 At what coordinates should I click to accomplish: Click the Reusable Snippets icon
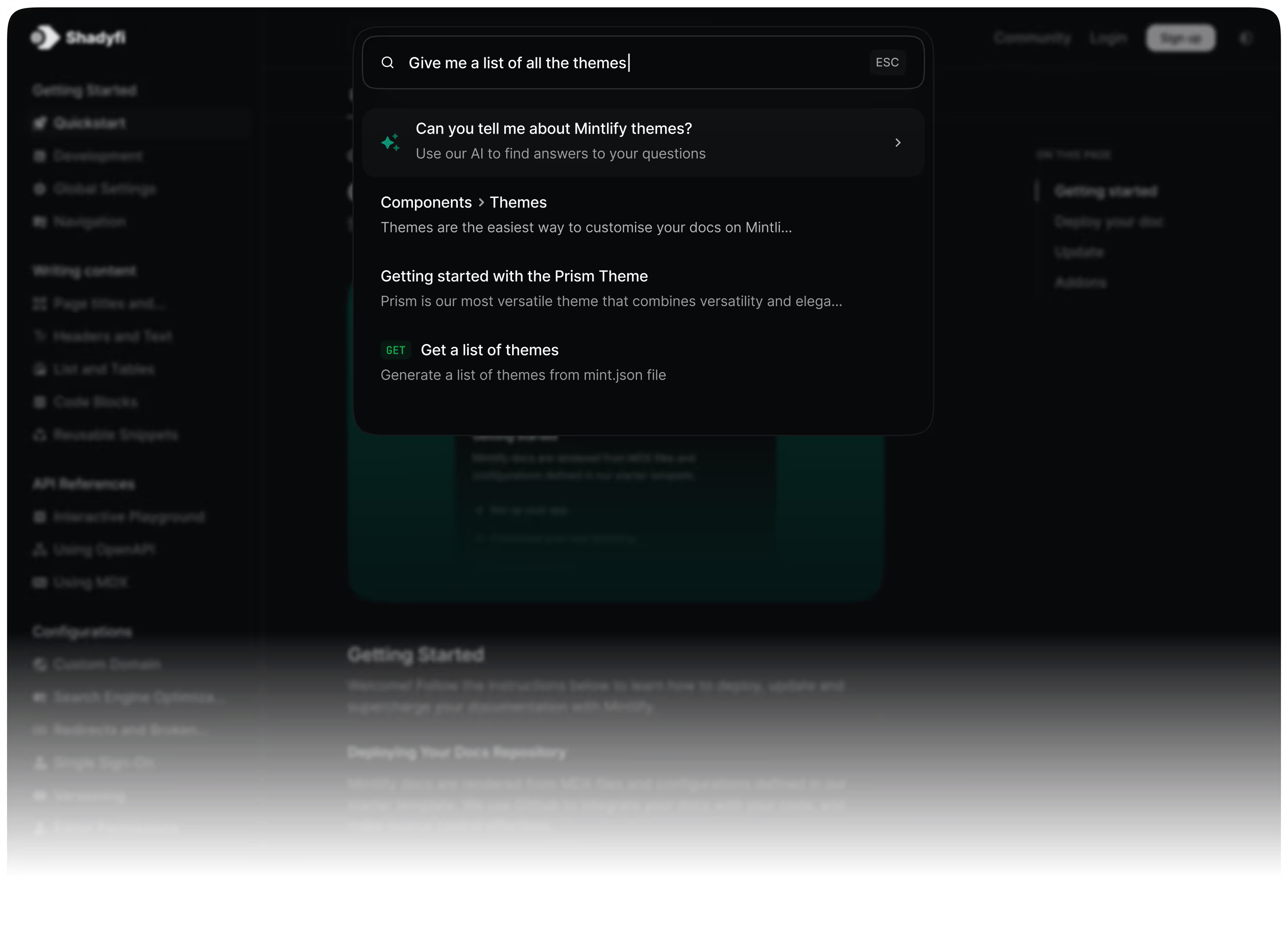coord(40,435)
